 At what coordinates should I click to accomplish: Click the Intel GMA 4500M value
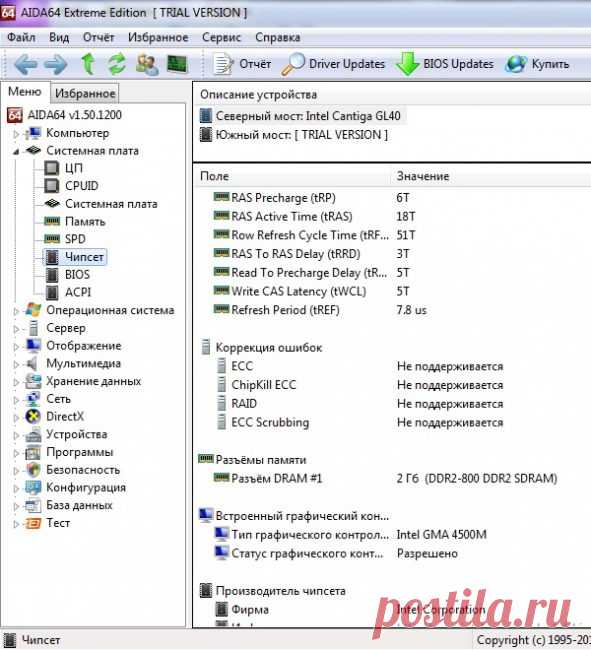click(441, 535)
